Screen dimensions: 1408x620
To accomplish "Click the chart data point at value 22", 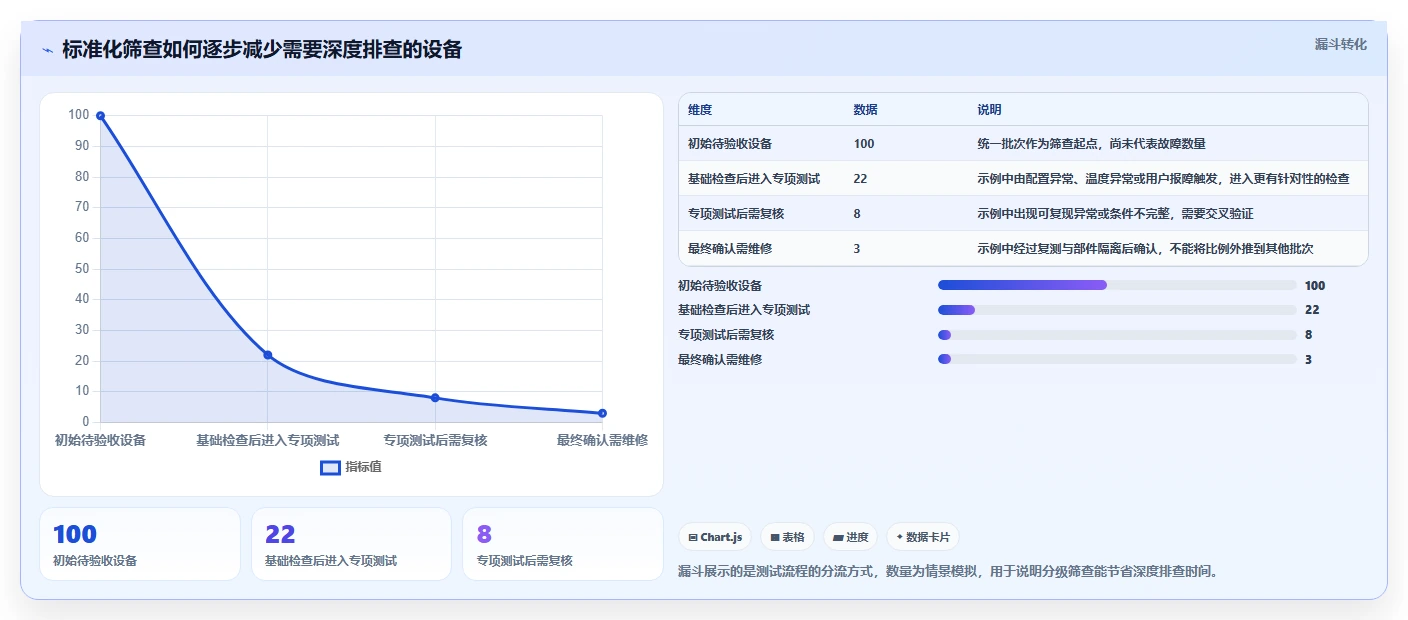I will click(268, 355).
